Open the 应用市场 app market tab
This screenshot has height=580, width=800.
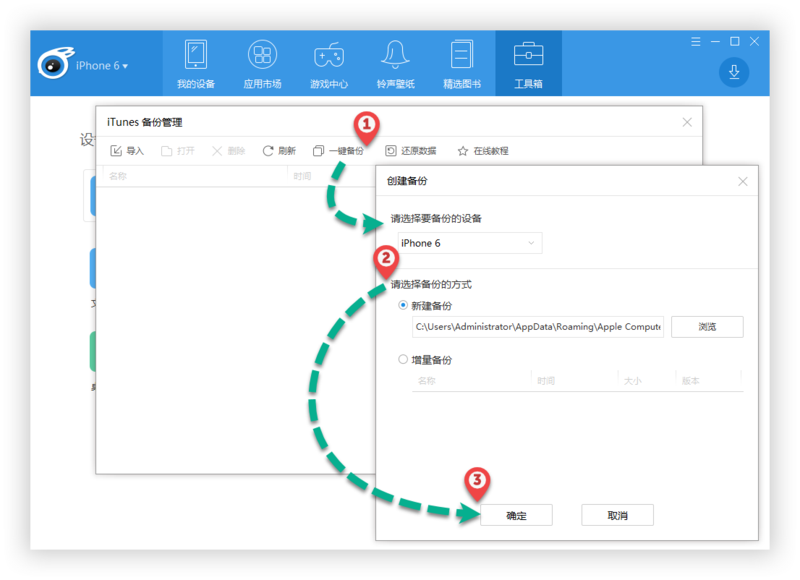[x=262, y=64]
